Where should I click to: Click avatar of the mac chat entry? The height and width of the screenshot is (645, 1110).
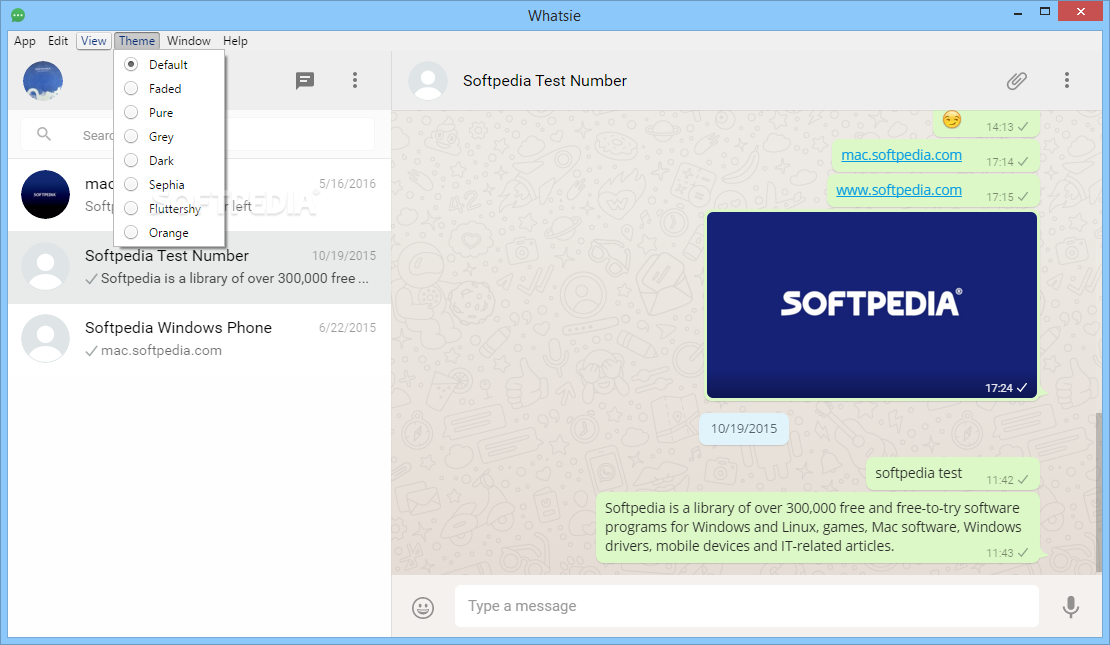pyautogui.click(x=45, y=195)
